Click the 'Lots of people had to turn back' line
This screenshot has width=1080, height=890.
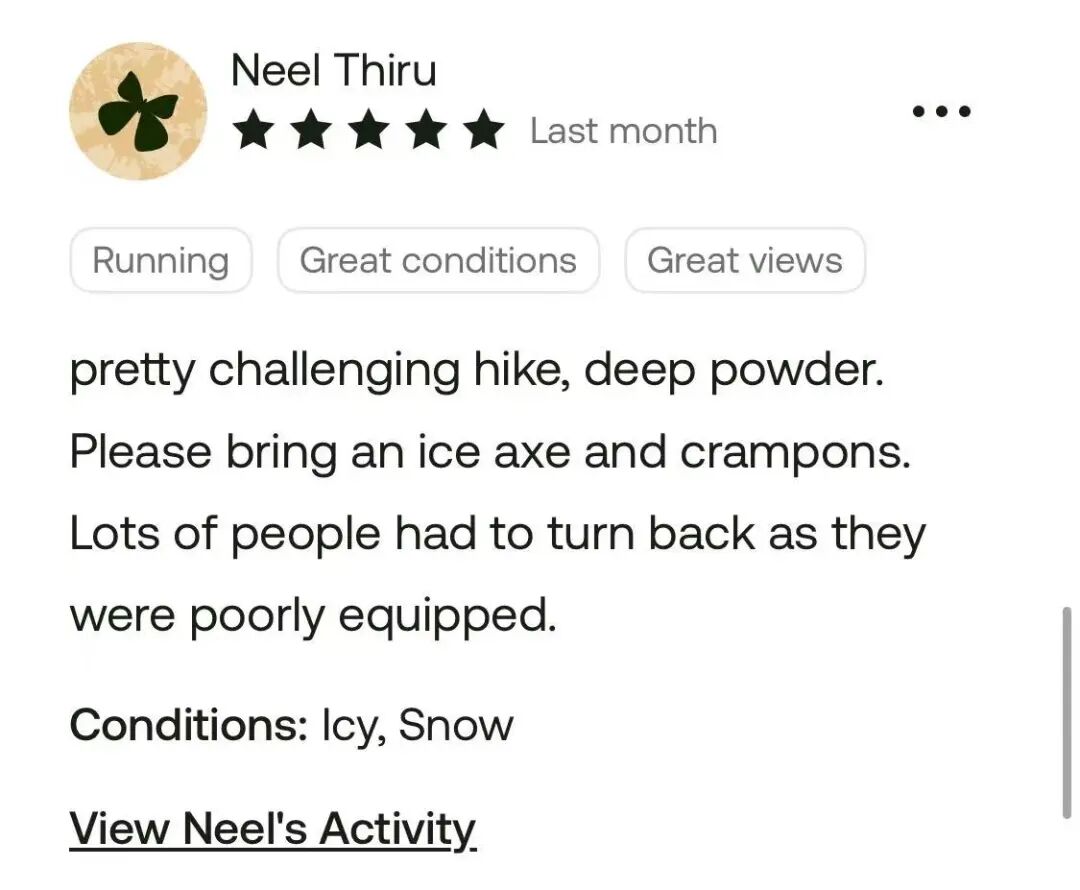tap(497, 534)
